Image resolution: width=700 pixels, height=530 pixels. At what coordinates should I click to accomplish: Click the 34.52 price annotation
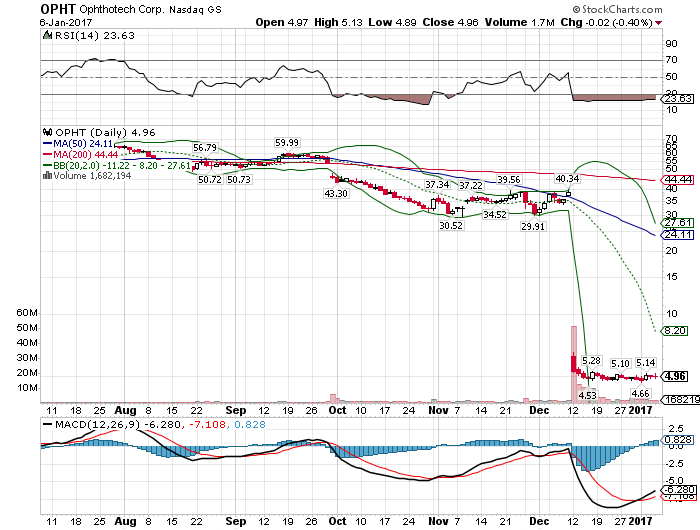pyautogui.click(x=495, y=214)
